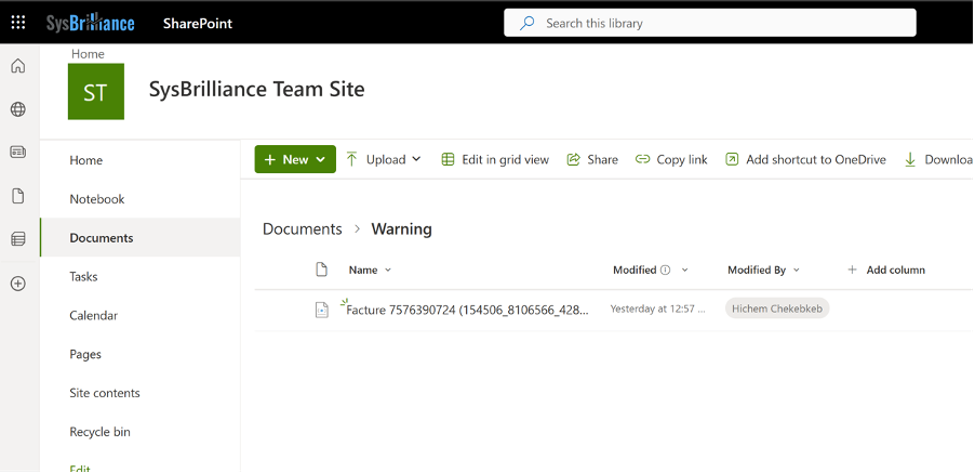The height and width of the screenshot is (474, 977).
Task: Select Documents in the left navigation
Action: 140,237
